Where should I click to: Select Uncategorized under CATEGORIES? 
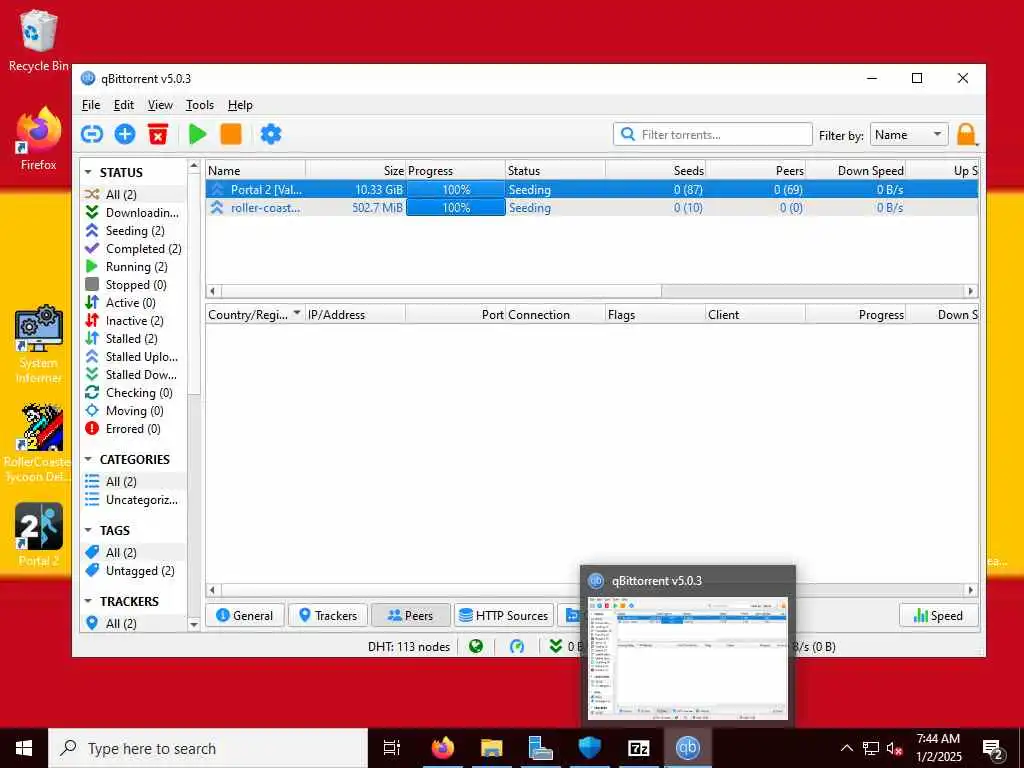(x=133, y=500)
